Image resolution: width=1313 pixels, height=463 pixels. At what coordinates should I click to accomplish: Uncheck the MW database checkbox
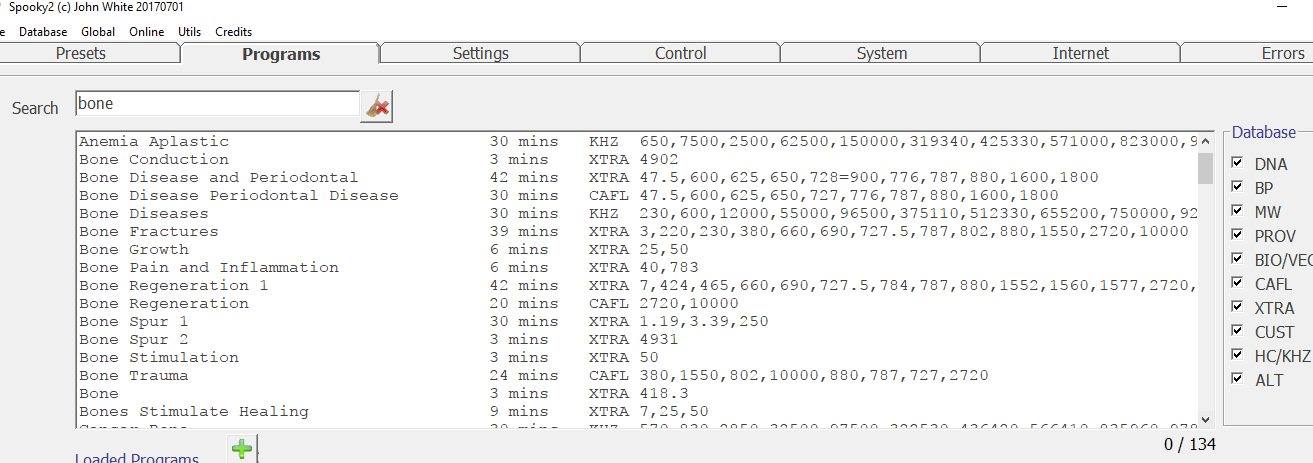1237,211
